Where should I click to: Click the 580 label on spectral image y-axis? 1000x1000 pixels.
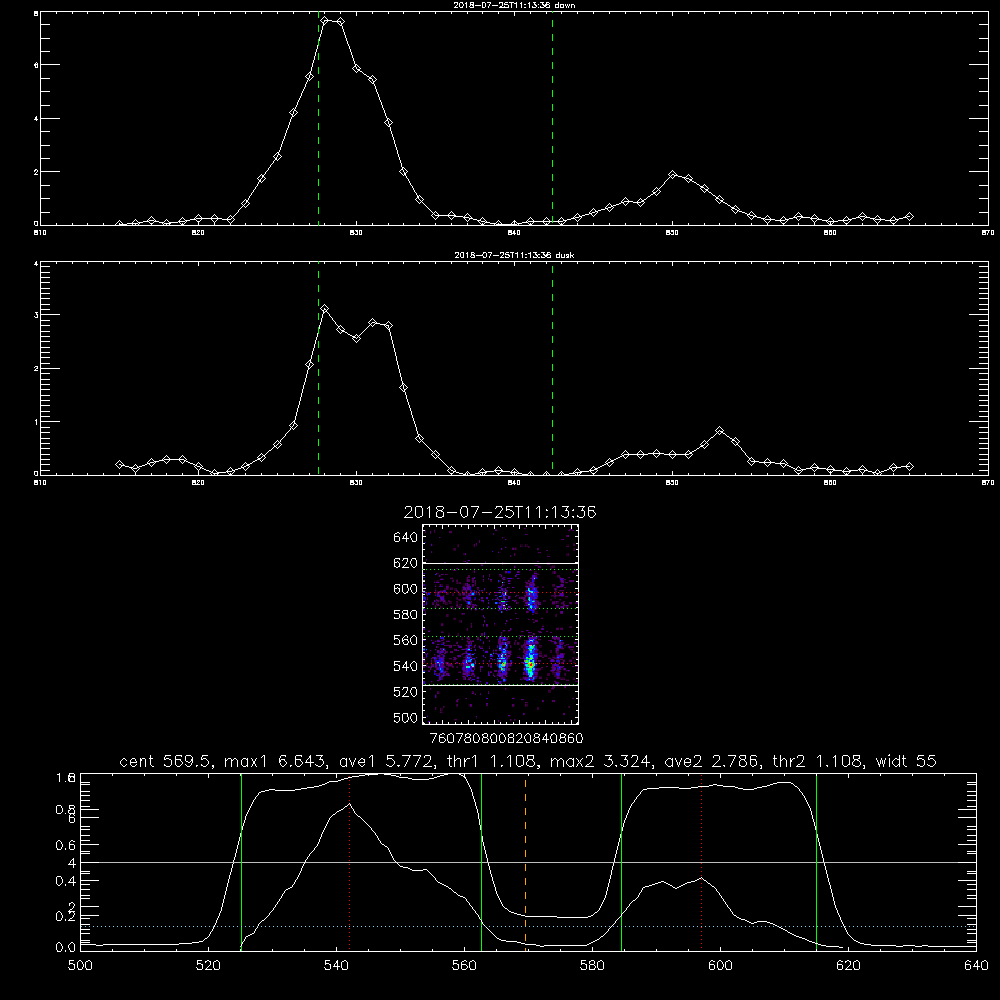click(406, 615)
